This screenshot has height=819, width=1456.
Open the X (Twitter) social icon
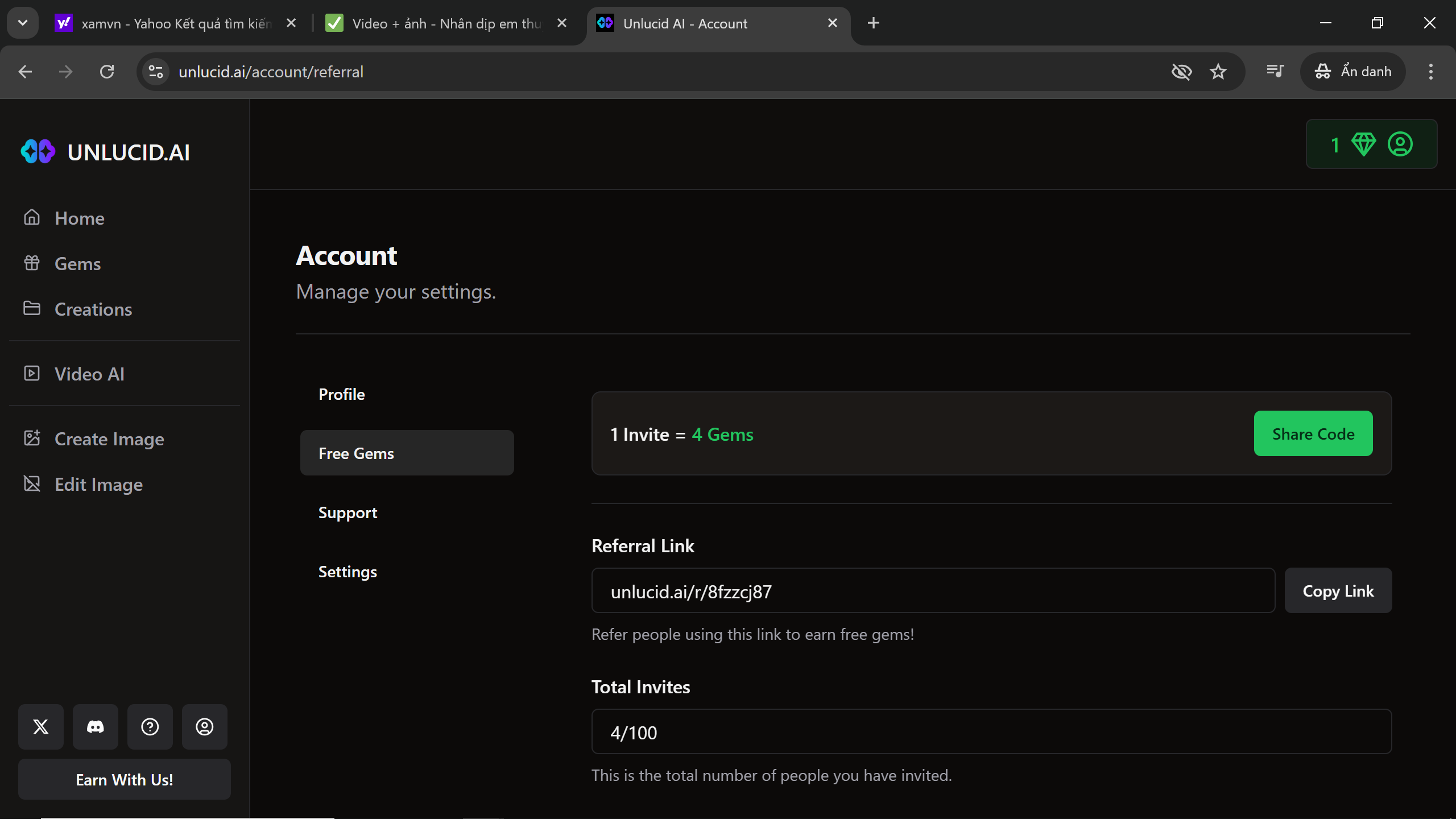click(x=41, y=726)
